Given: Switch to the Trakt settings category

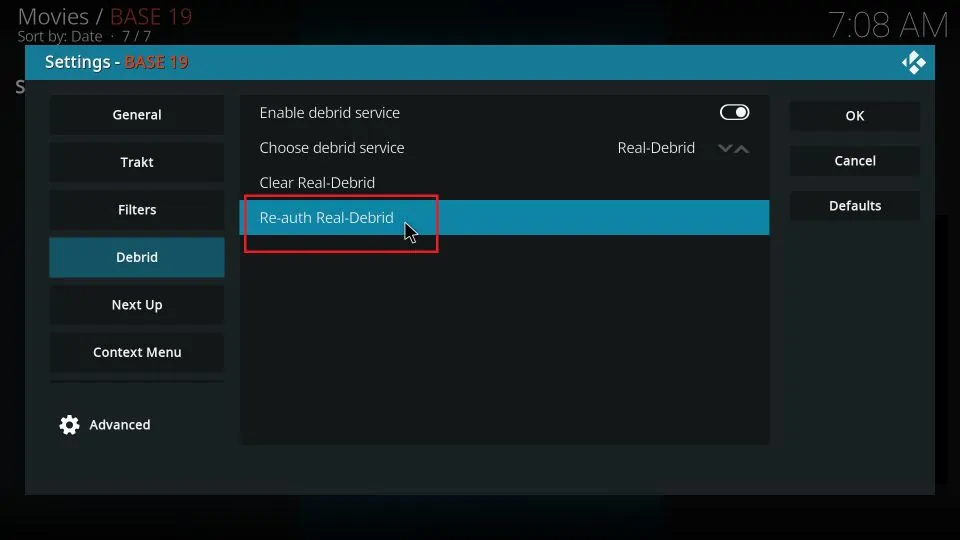Looking at the screenshot, I should point(137,162).
